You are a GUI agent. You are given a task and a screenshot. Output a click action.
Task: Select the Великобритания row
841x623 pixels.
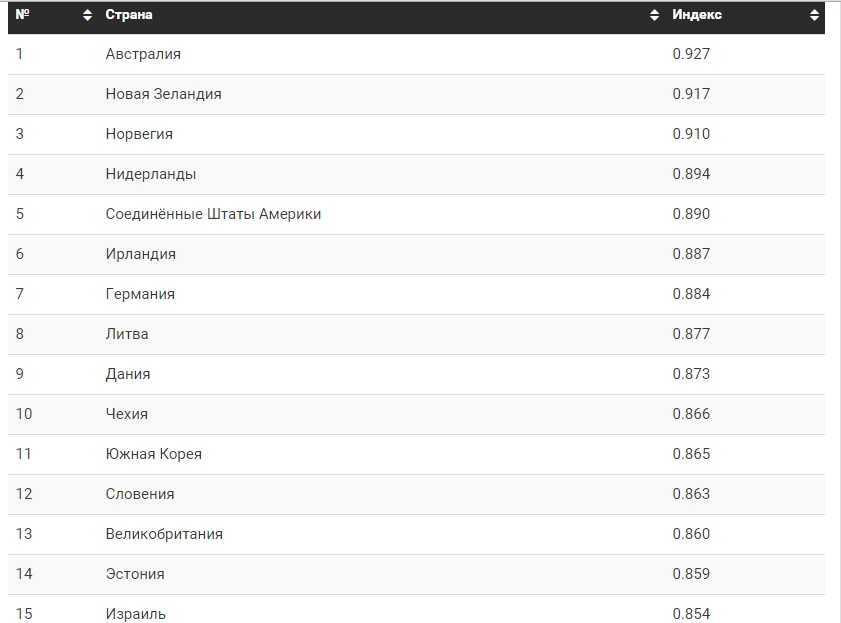164,534
